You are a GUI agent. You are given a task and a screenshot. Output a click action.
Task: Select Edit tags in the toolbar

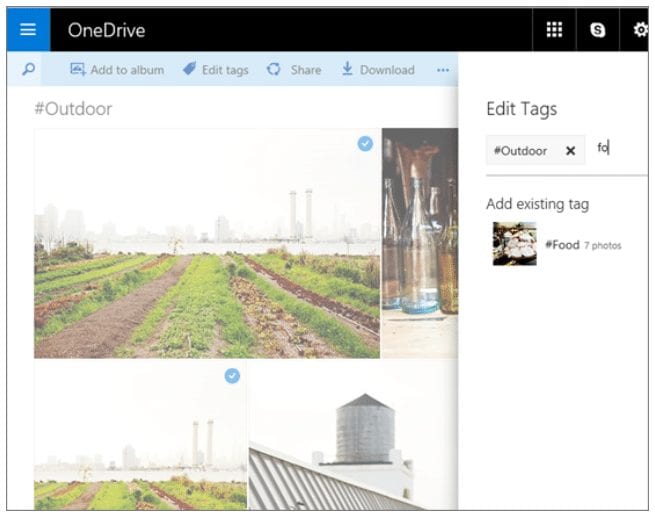click(x=215, y=70)
